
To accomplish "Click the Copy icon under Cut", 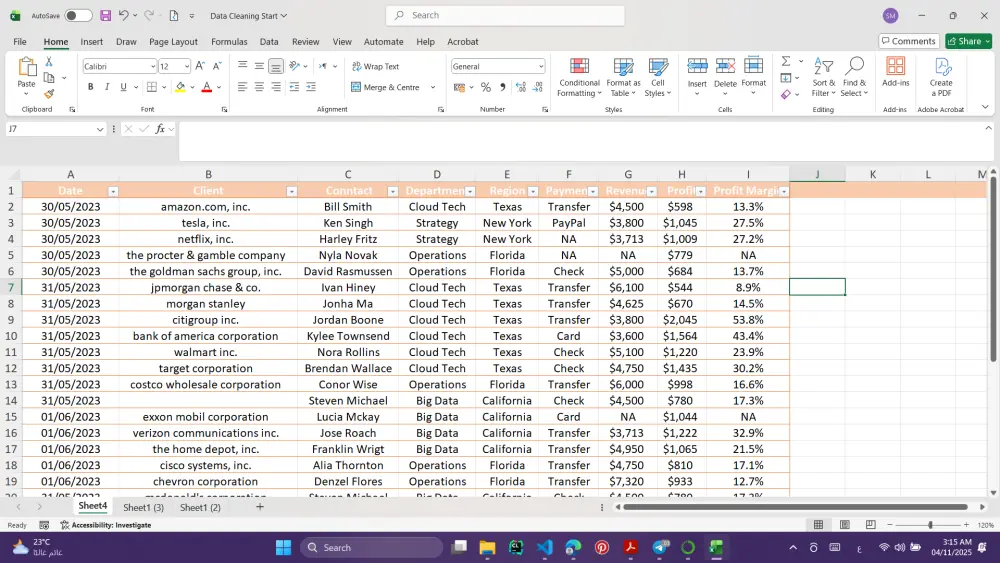I will click(49, 78).
